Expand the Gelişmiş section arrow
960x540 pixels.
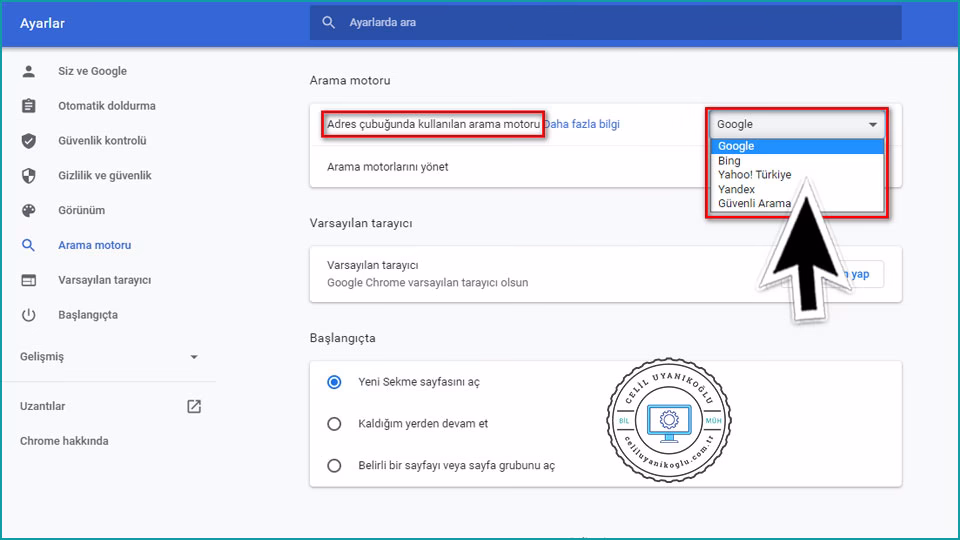(x=194, y=357)
